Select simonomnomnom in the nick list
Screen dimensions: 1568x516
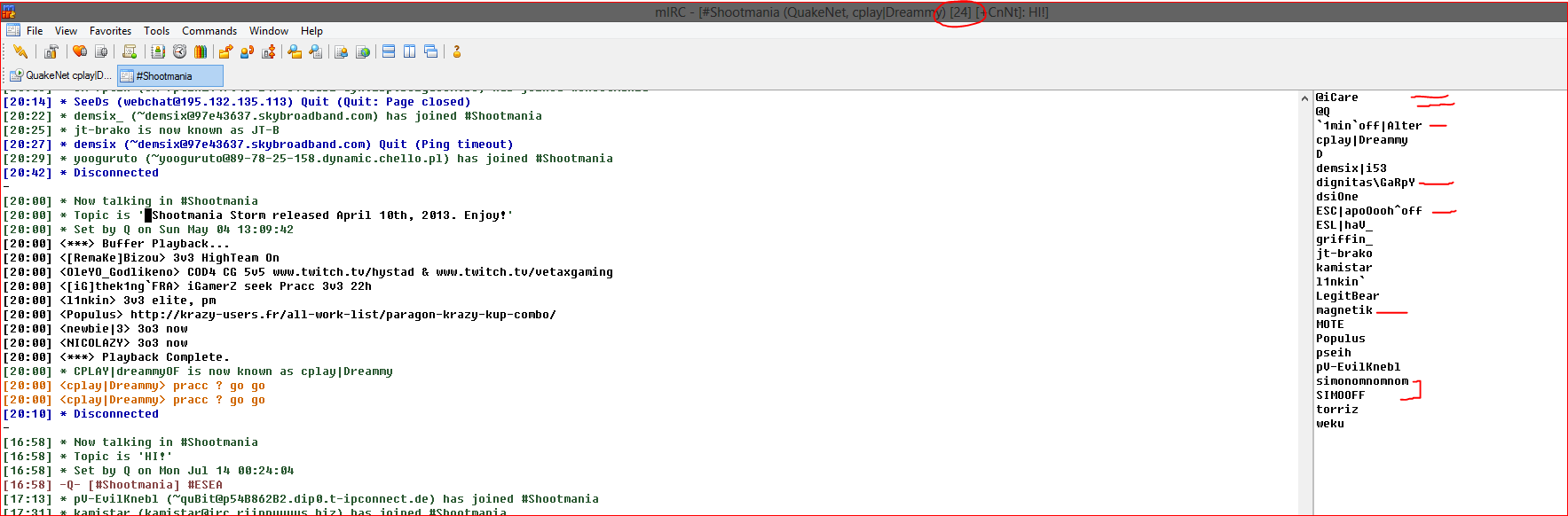click(x=1361, y=381)
